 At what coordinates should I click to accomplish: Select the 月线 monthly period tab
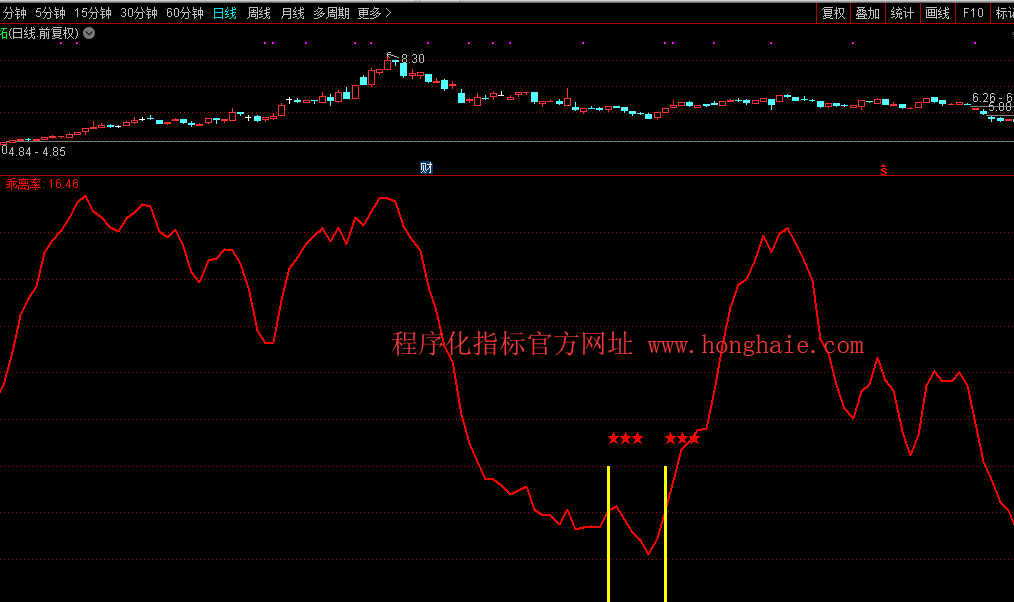tap(293, 13)
